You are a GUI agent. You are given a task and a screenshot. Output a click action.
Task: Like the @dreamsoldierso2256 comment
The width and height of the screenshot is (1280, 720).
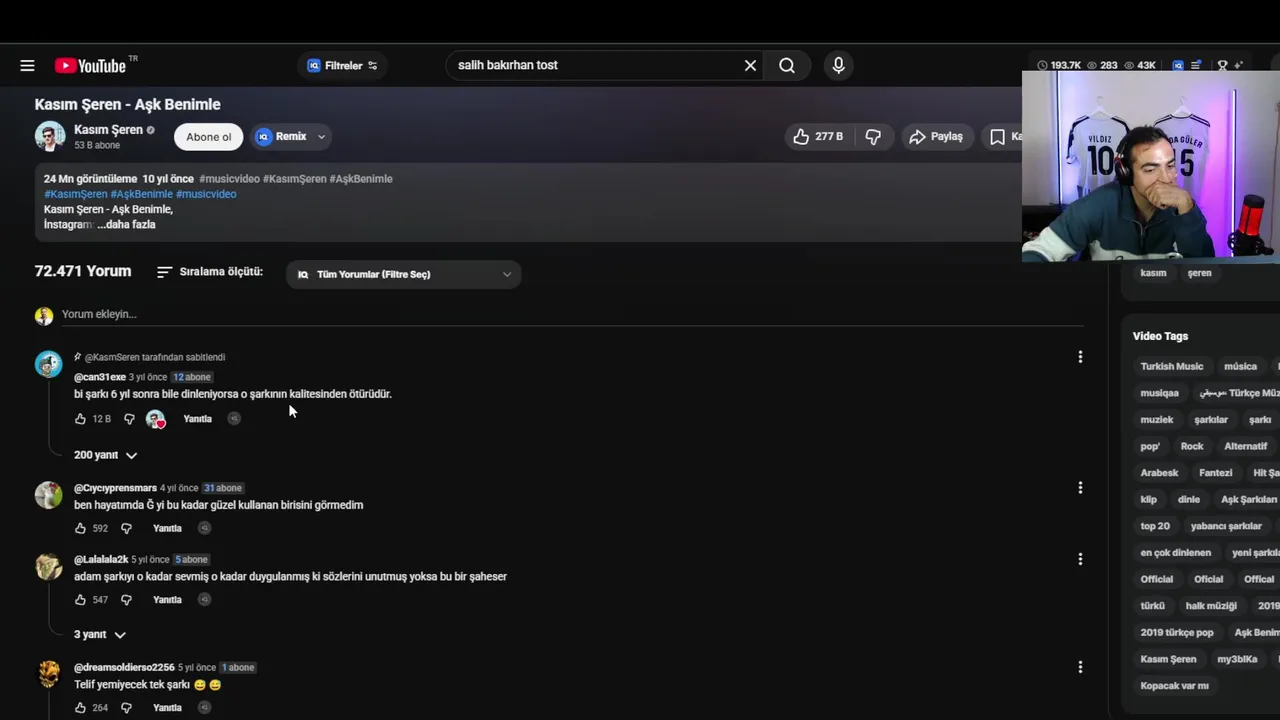(81, 708)
